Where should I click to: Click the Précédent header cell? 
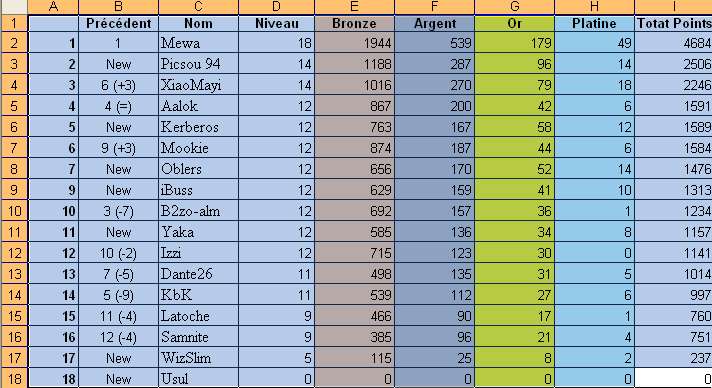[119, 23]
